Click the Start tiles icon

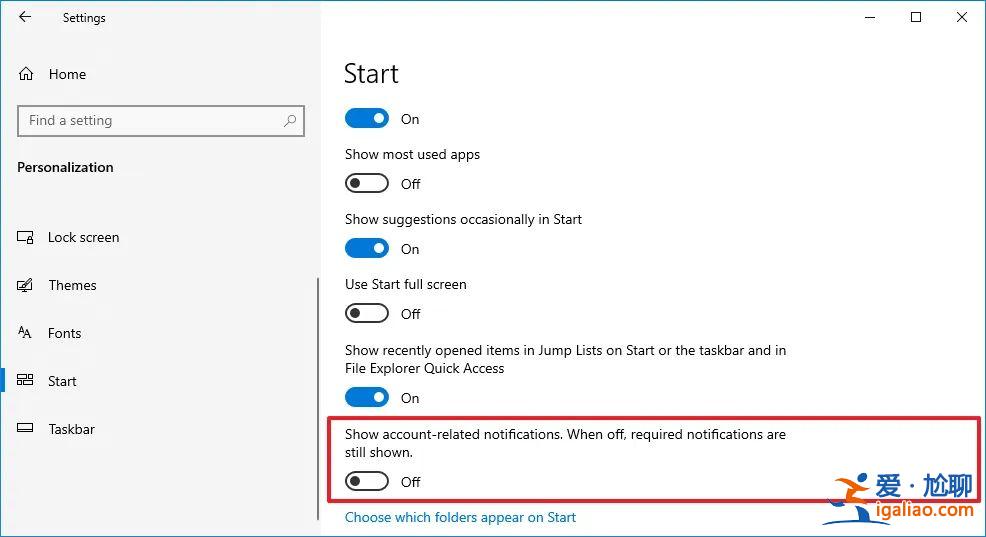point(26,381)
